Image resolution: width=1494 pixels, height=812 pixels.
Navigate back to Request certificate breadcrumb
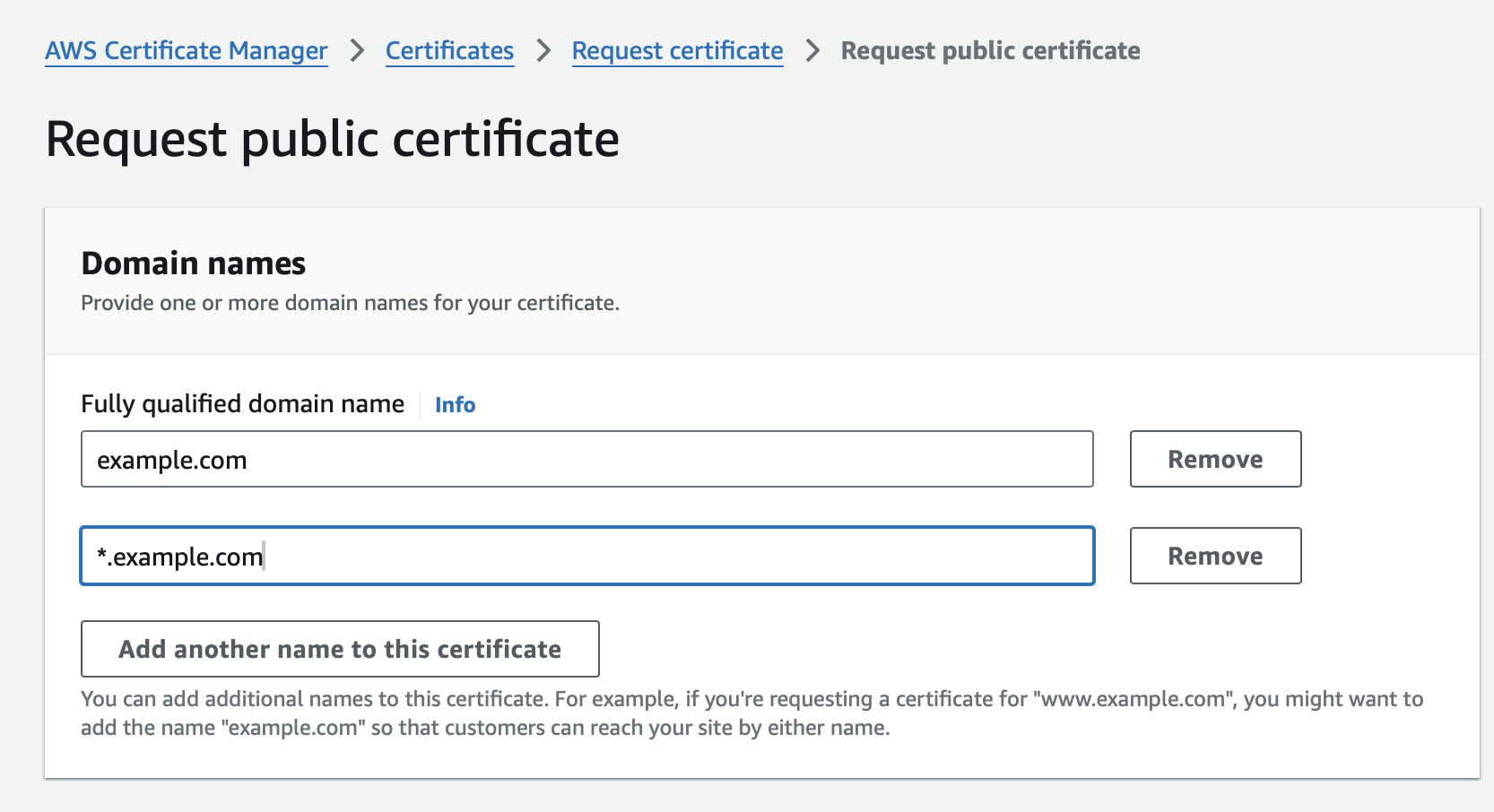677,51
